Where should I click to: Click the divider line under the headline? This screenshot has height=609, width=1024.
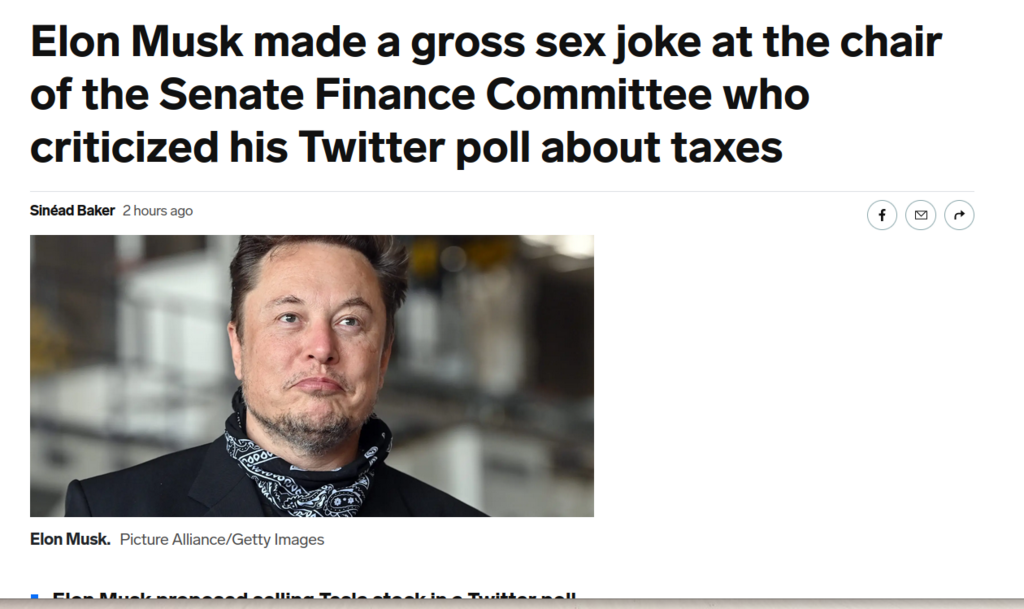[x=502, y=191]
